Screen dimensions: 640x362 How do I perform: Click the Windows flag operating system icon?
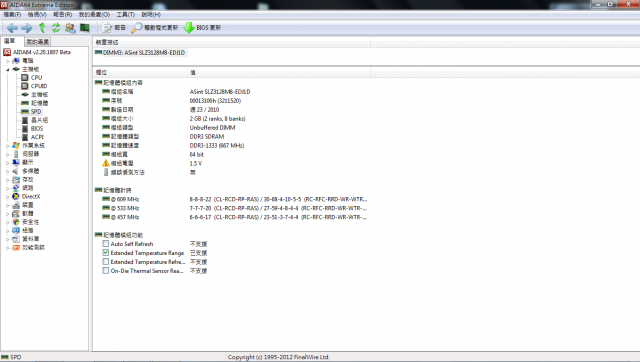(16, 145)
